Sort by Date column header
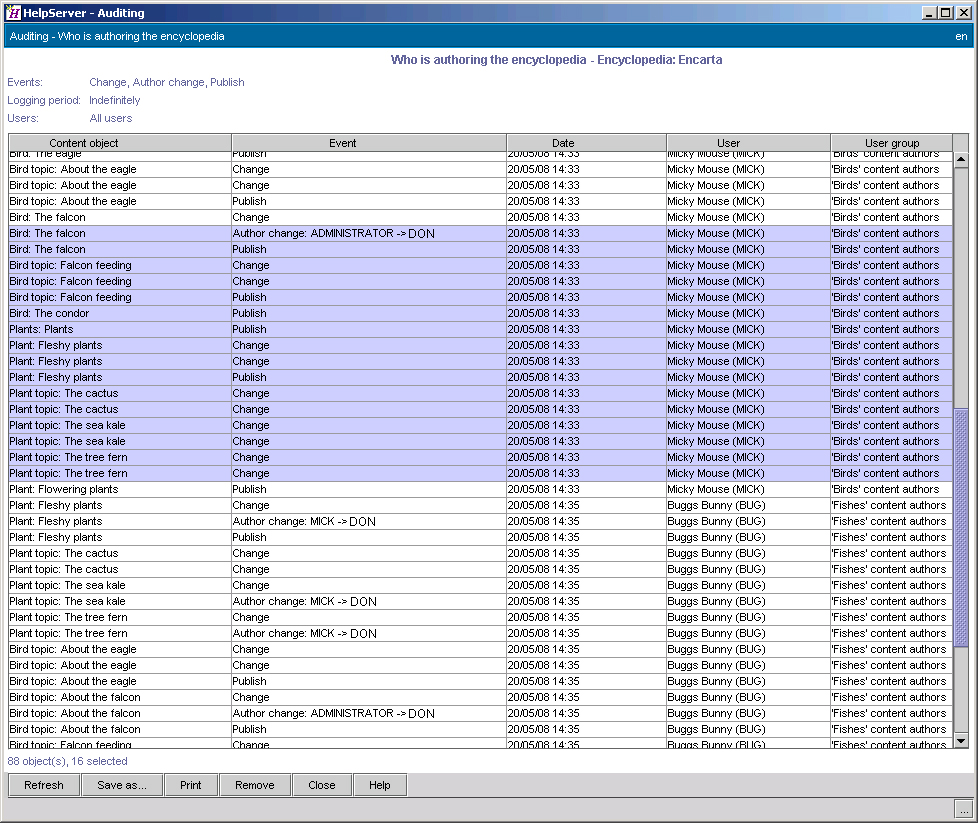 [586, 143]
